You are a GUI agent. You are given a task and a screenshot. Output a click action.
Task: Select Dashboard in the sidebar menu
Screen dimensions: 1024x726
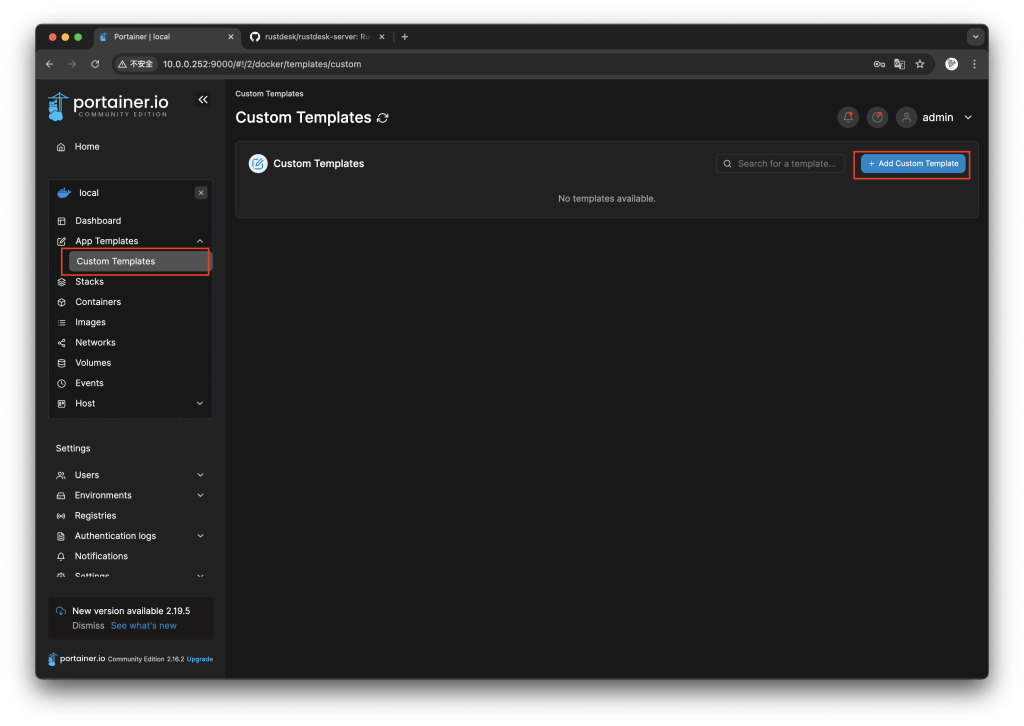(x=98, y=220)
